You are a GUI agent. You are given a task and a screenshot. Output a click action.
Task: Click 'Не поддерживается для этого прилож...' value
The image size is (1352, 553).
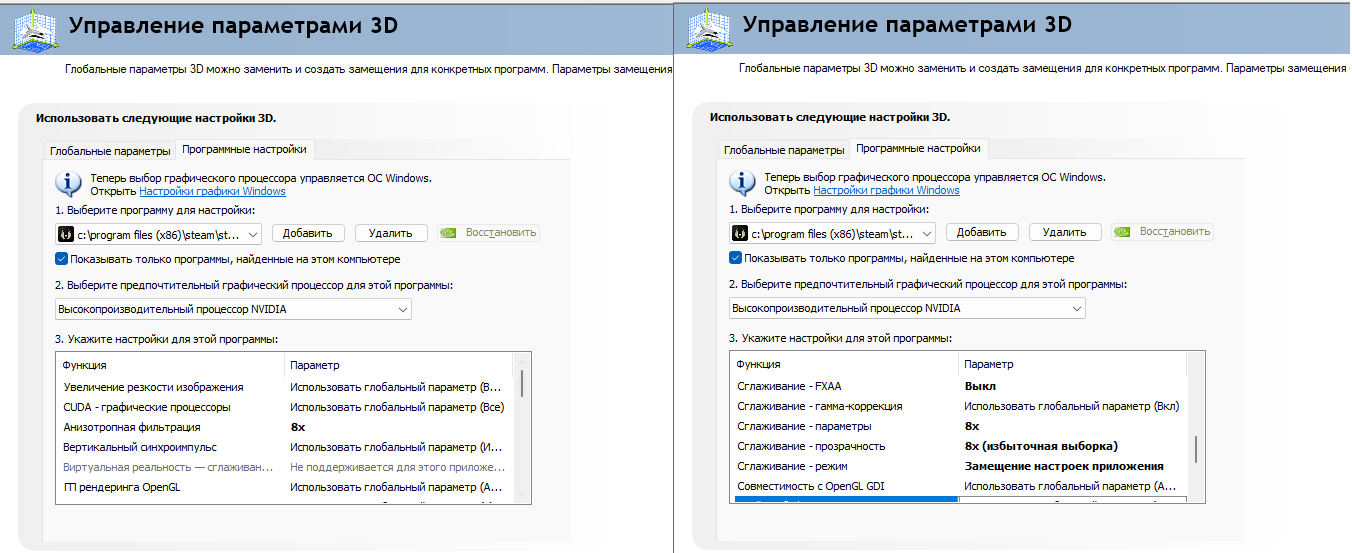tap(397, 467)
